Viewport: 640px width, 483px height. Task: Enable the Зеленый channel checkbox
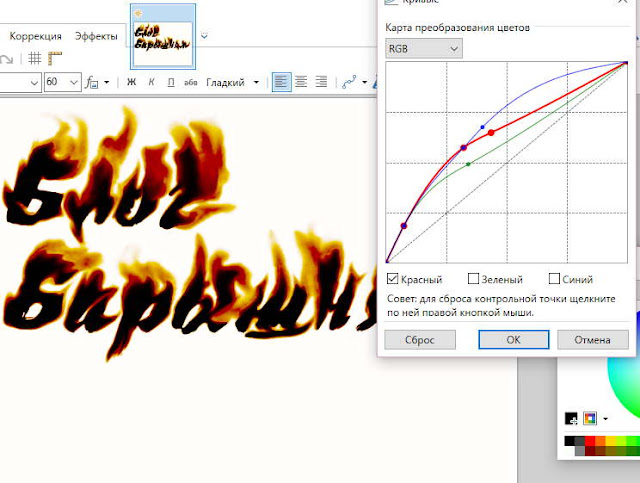(x=473, y=279)
